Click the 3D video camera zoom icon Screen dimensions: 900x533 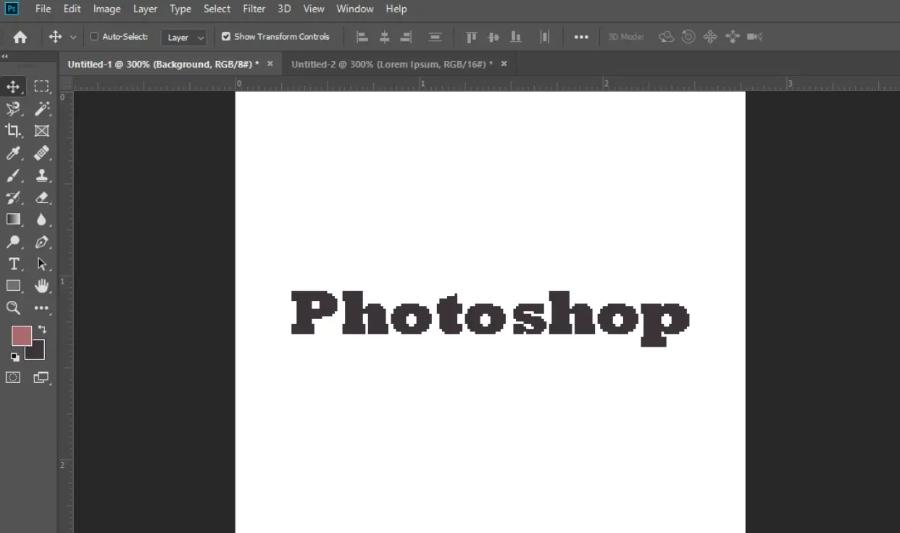coord(755,37)
